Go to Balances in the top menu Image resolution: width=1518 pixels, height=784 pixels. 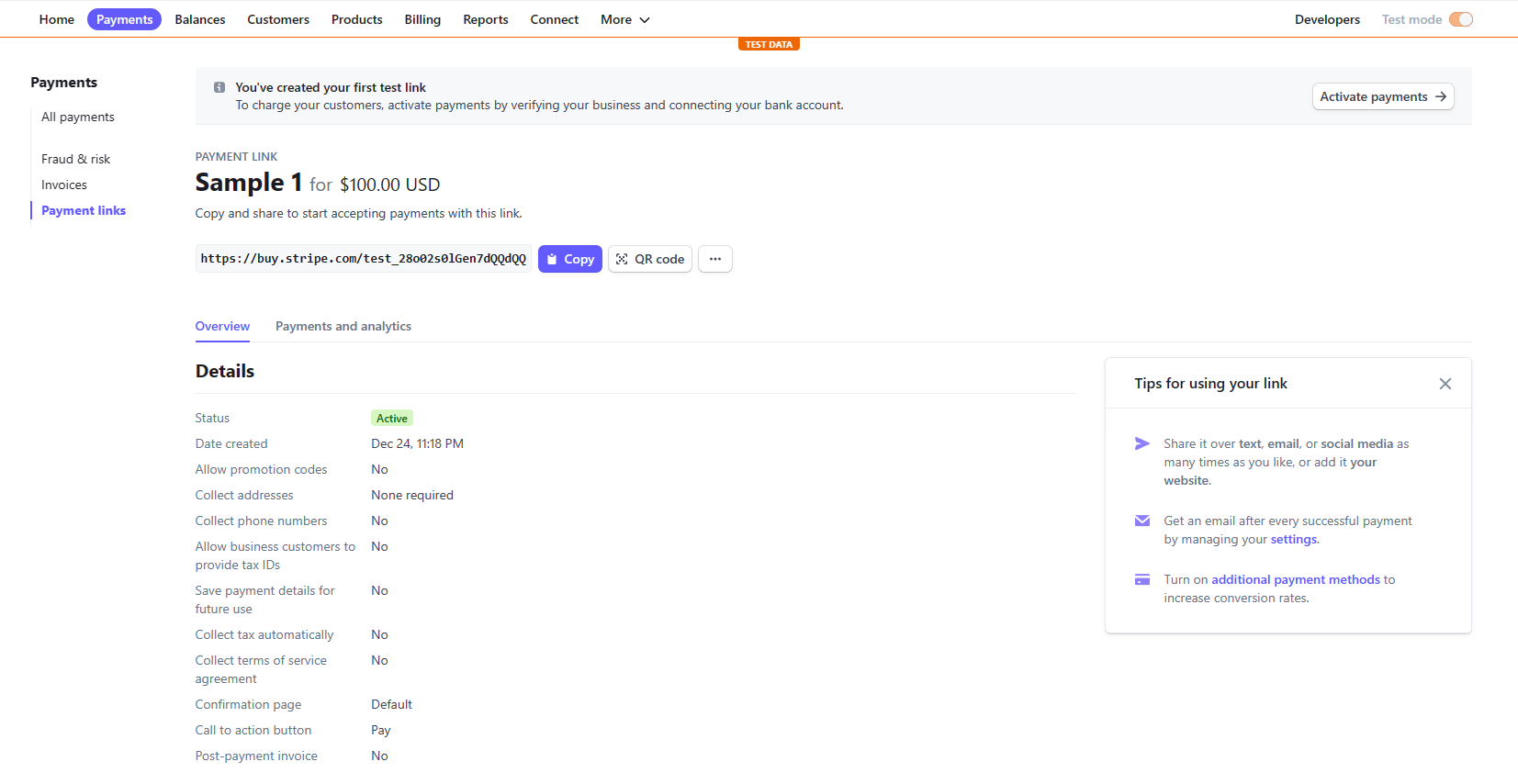click(200, 19)
